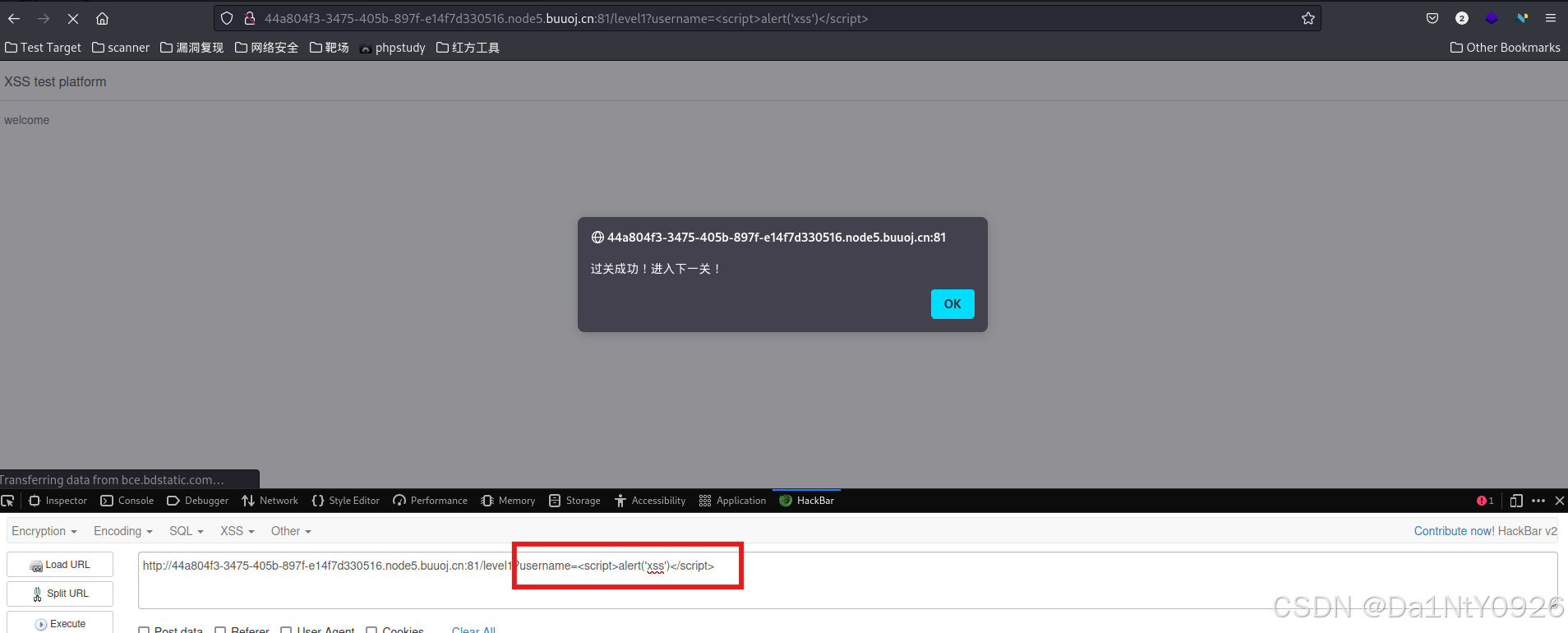This screenshot has width=1568, height=633.
Task: Click the red error count badge in devtools
Action: 1485,501
